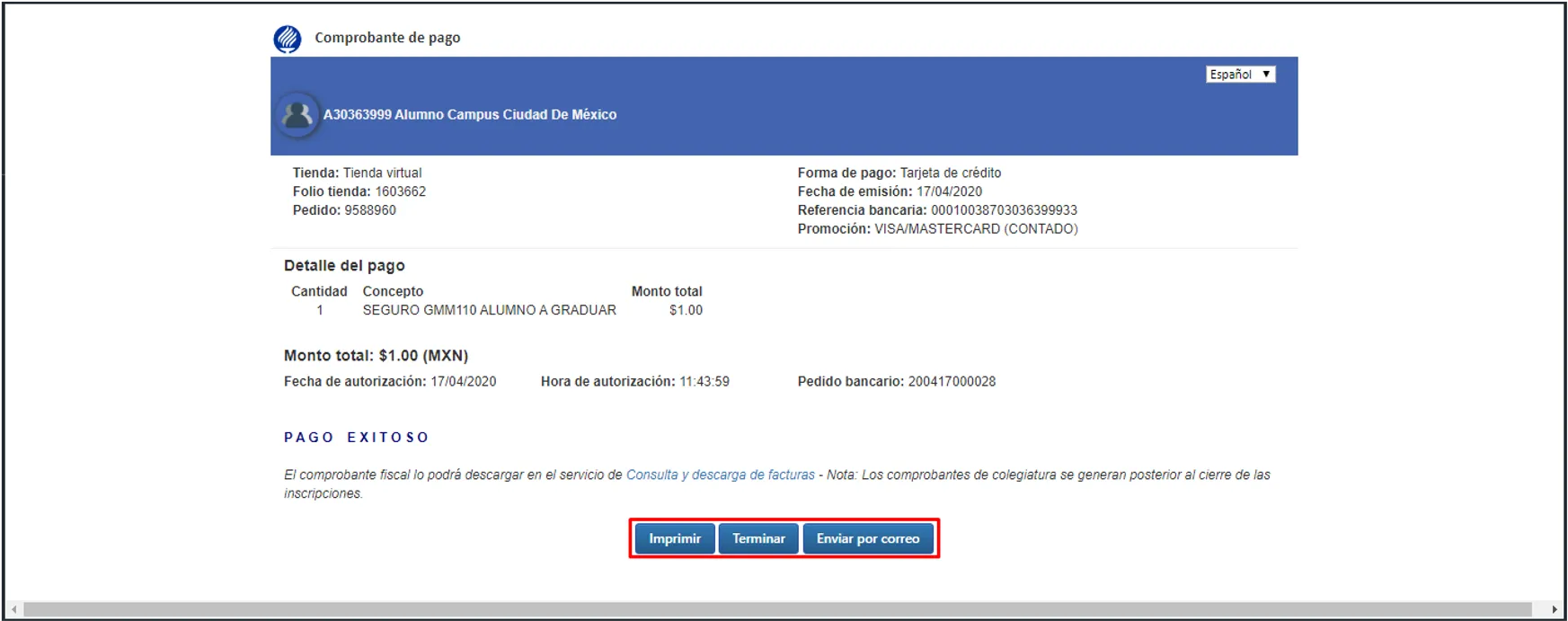Click SEGURO GMM110 ALUMNO A GRADUAR concept
This screenshot has width=1568, height=621.
point(490,310)
